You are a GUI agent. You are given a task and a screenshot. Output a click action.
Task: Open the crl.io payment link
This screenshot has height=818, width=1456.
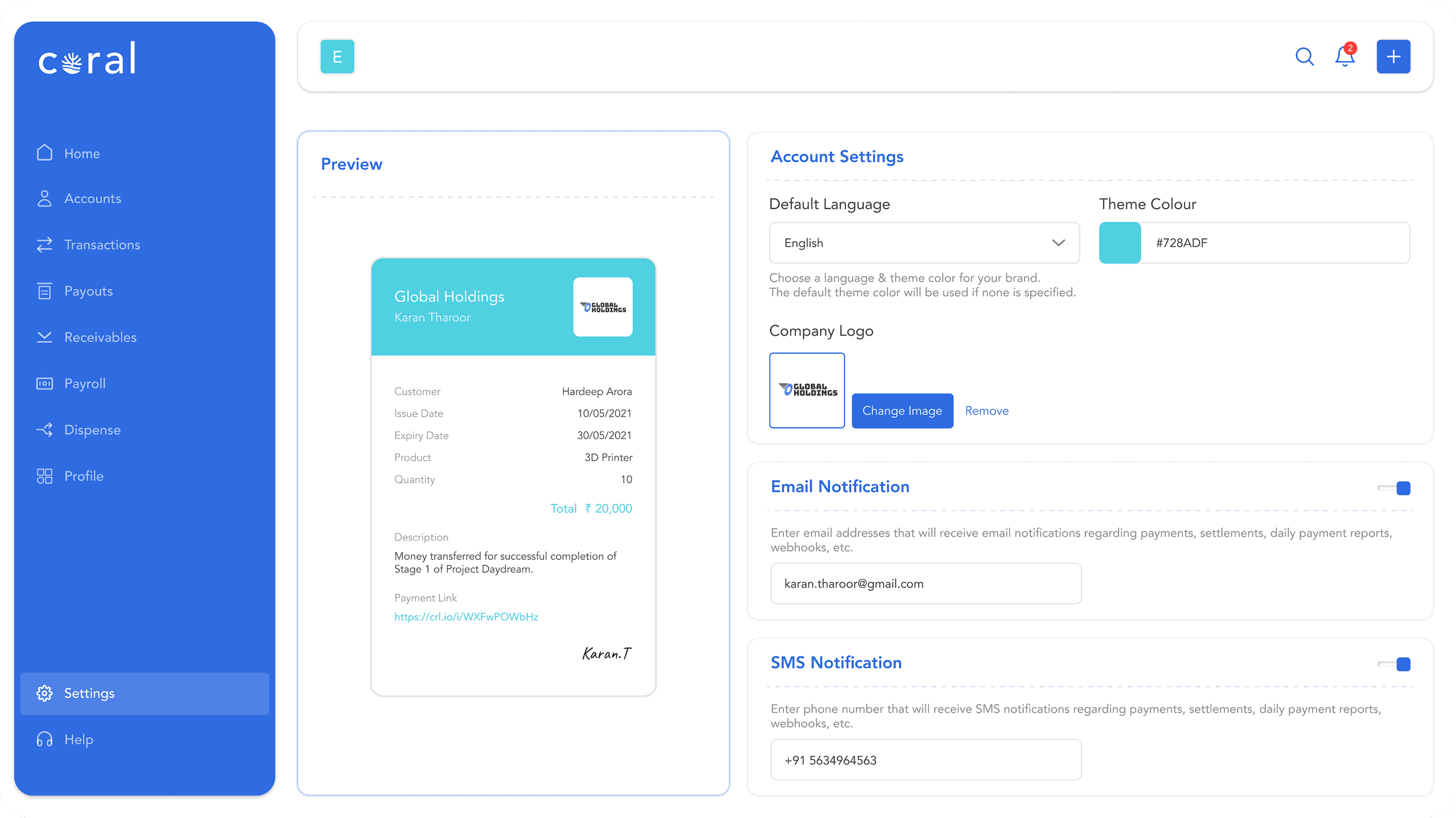466,617
